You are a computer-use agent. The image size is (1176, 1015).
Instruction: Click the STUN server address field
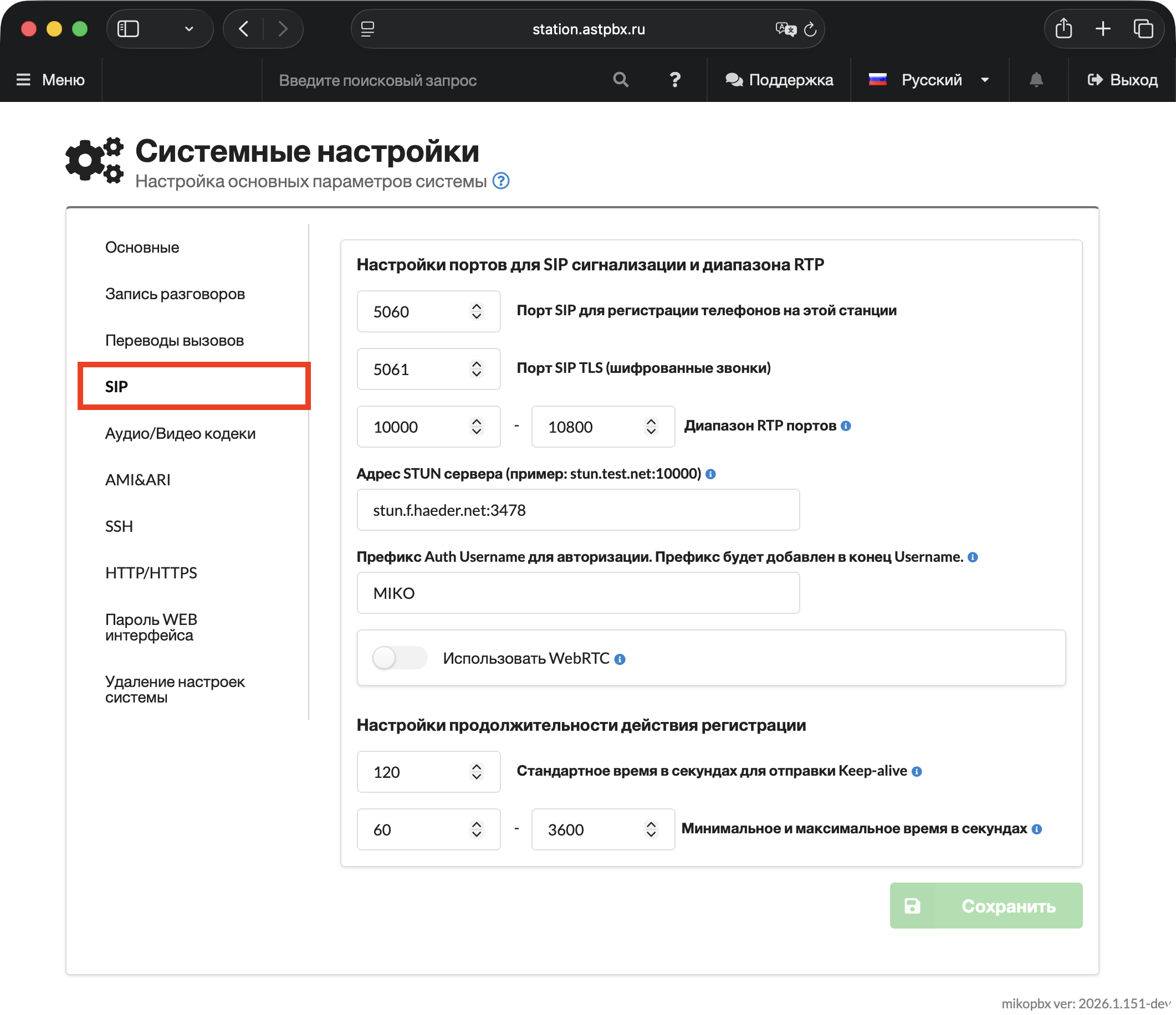(x=578, y=510)
